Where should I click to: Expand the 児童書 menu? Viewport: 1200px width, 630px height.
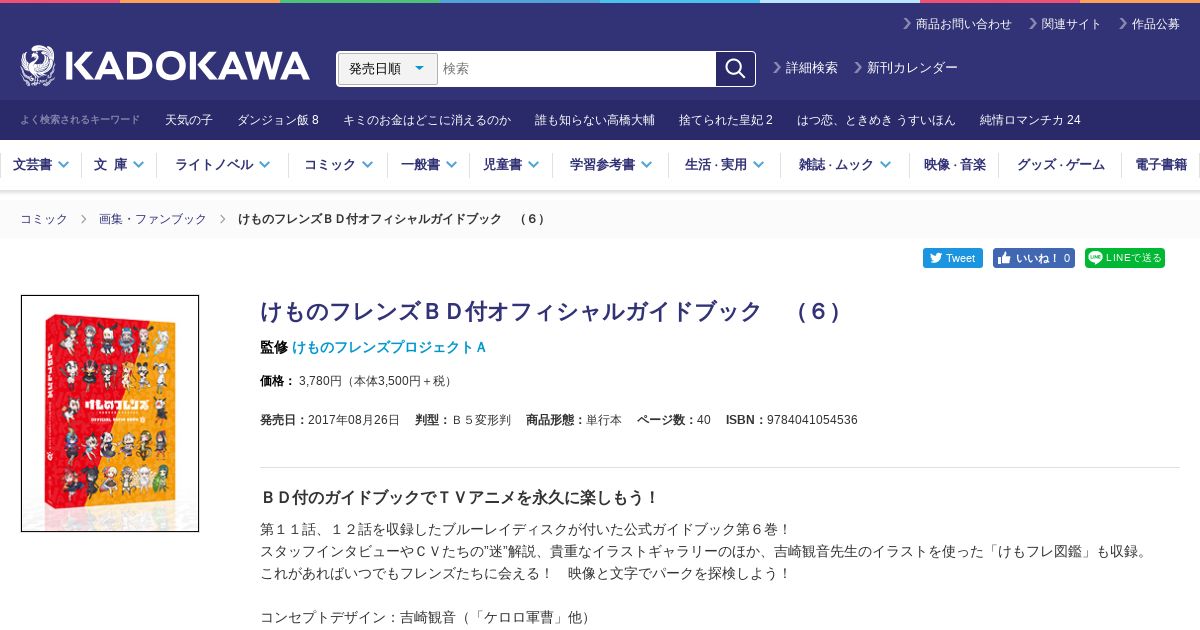click(x=511, y=165)
